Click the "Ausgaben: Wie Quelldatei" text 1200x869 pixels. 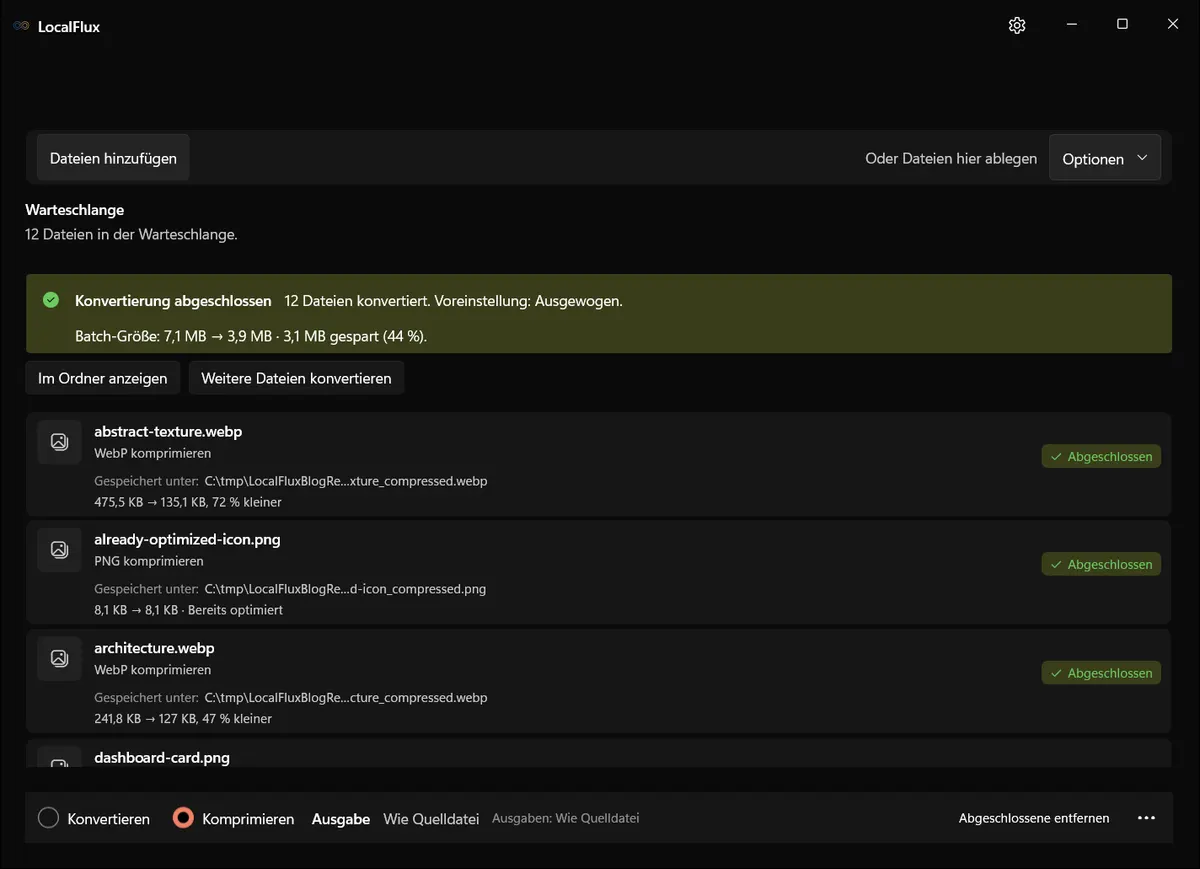(566, 818)
